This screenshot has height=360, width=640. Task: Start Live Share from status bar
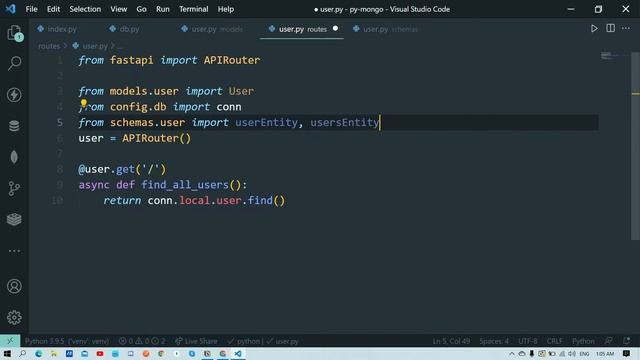coord(196,341)
